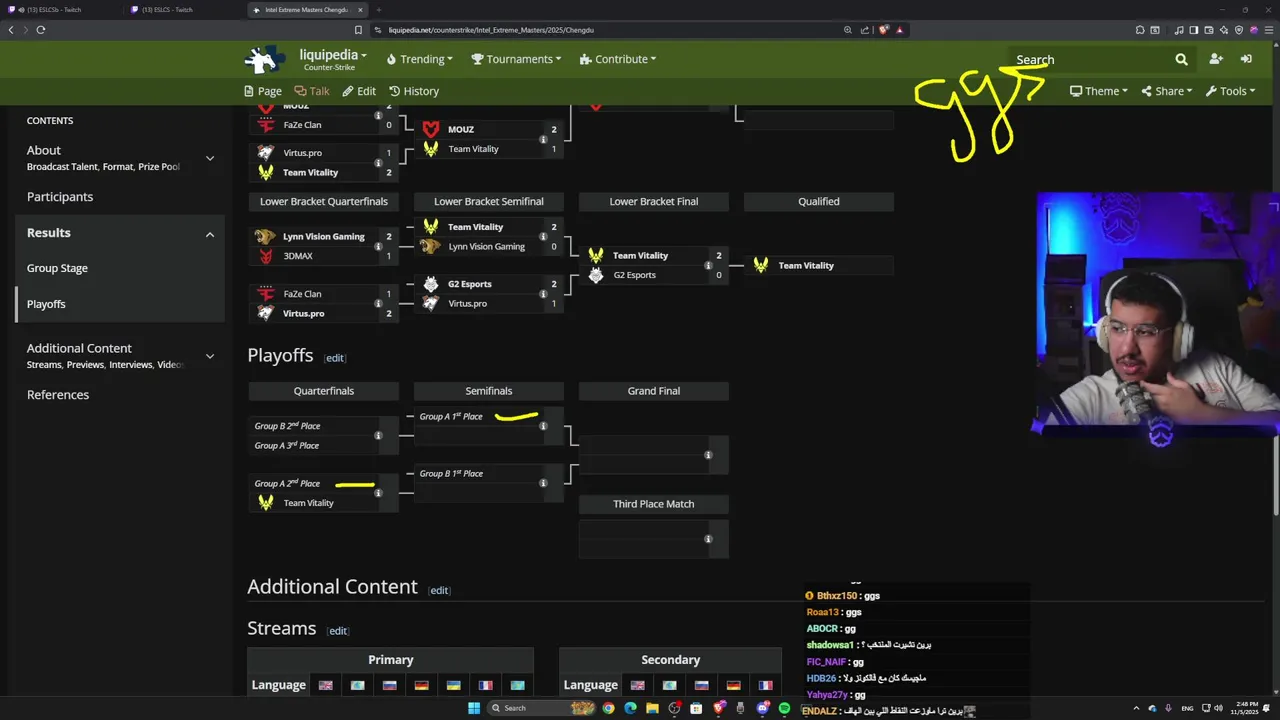Open Google Chrome from the taskbar
The image size is (1280, 720).
coord(608,708)
